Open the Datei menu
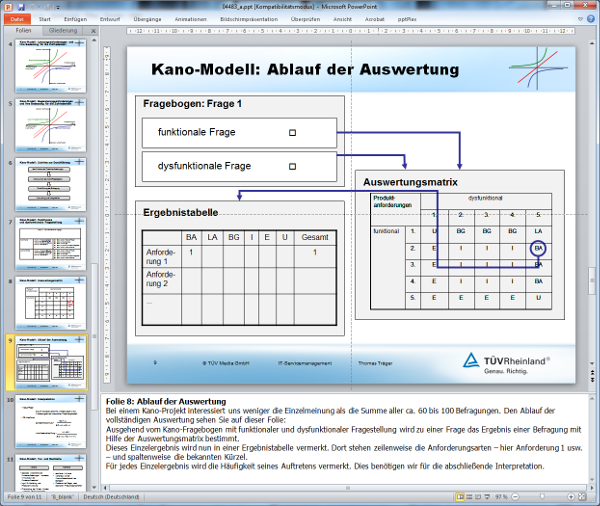This screenshot has width=600, height=506. (17, 18)
